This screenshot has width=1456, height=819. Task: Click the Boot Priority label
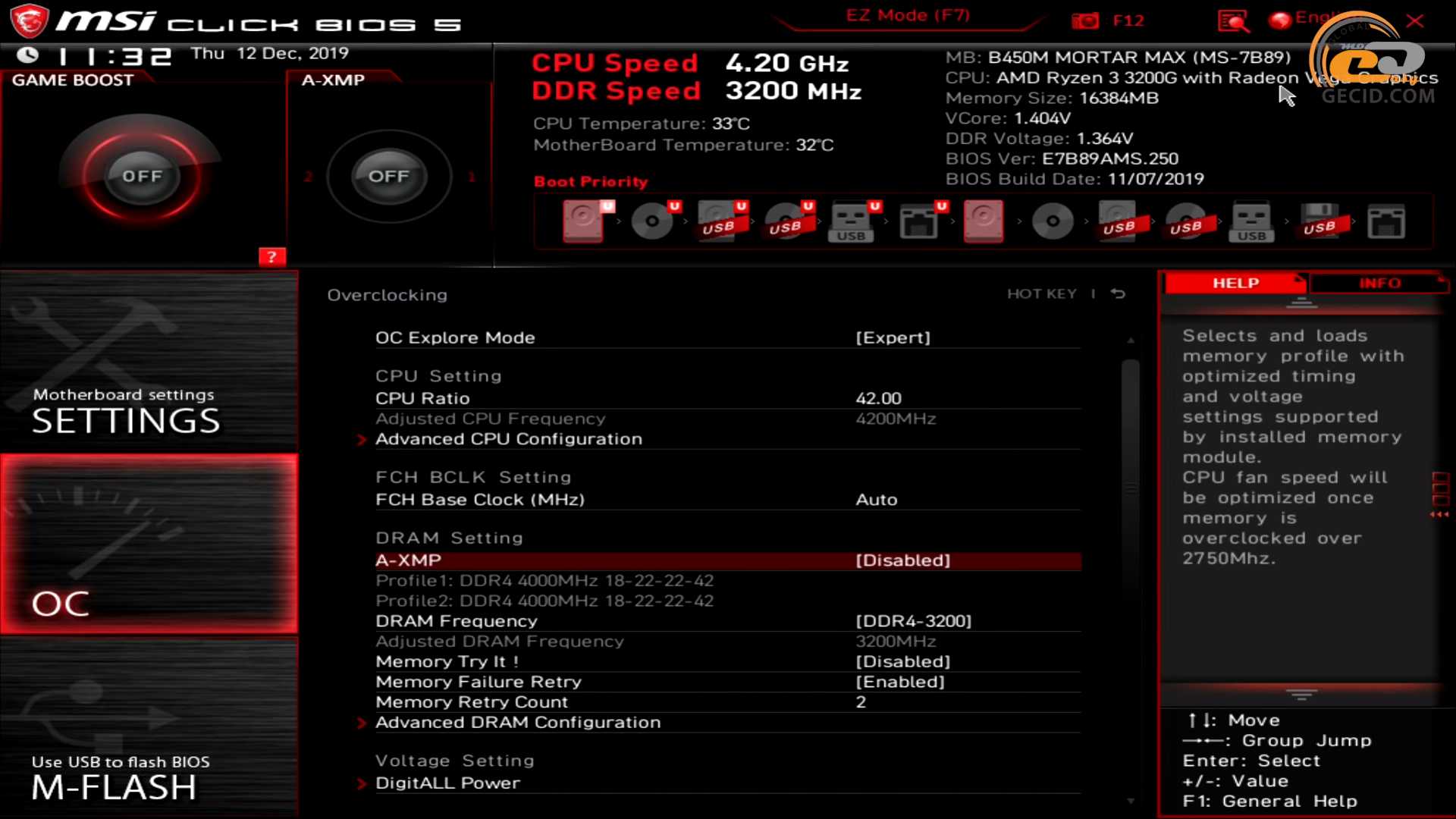point(591,181)
